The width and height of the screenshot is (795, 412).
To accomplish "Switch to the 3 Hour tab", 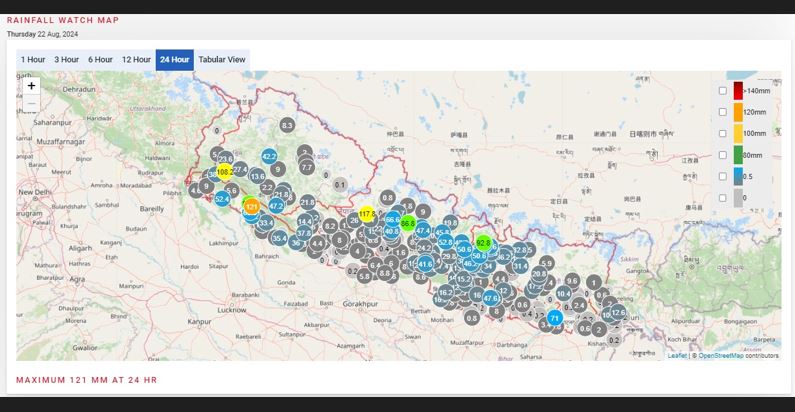I will coord(66,60).
